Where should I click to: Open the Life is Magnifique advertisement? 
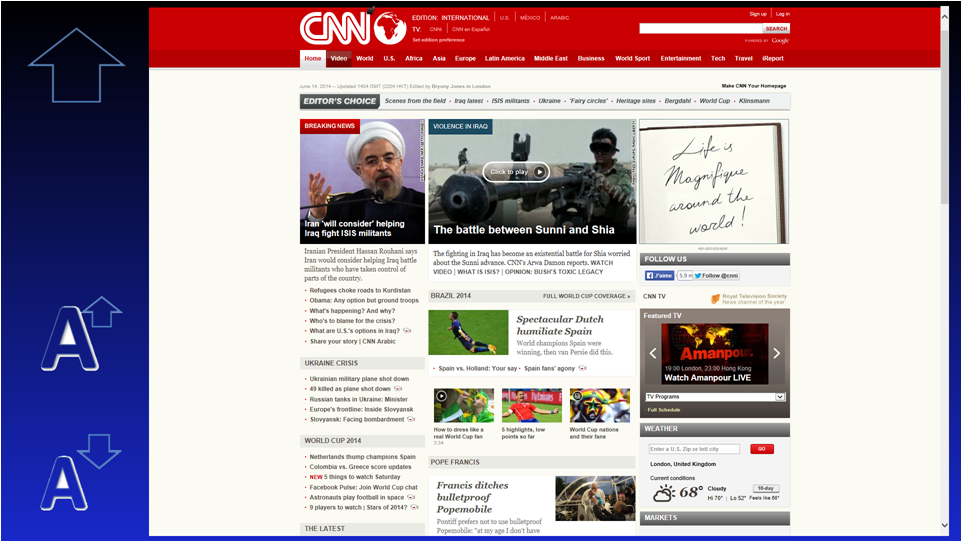tap(714, 182)
